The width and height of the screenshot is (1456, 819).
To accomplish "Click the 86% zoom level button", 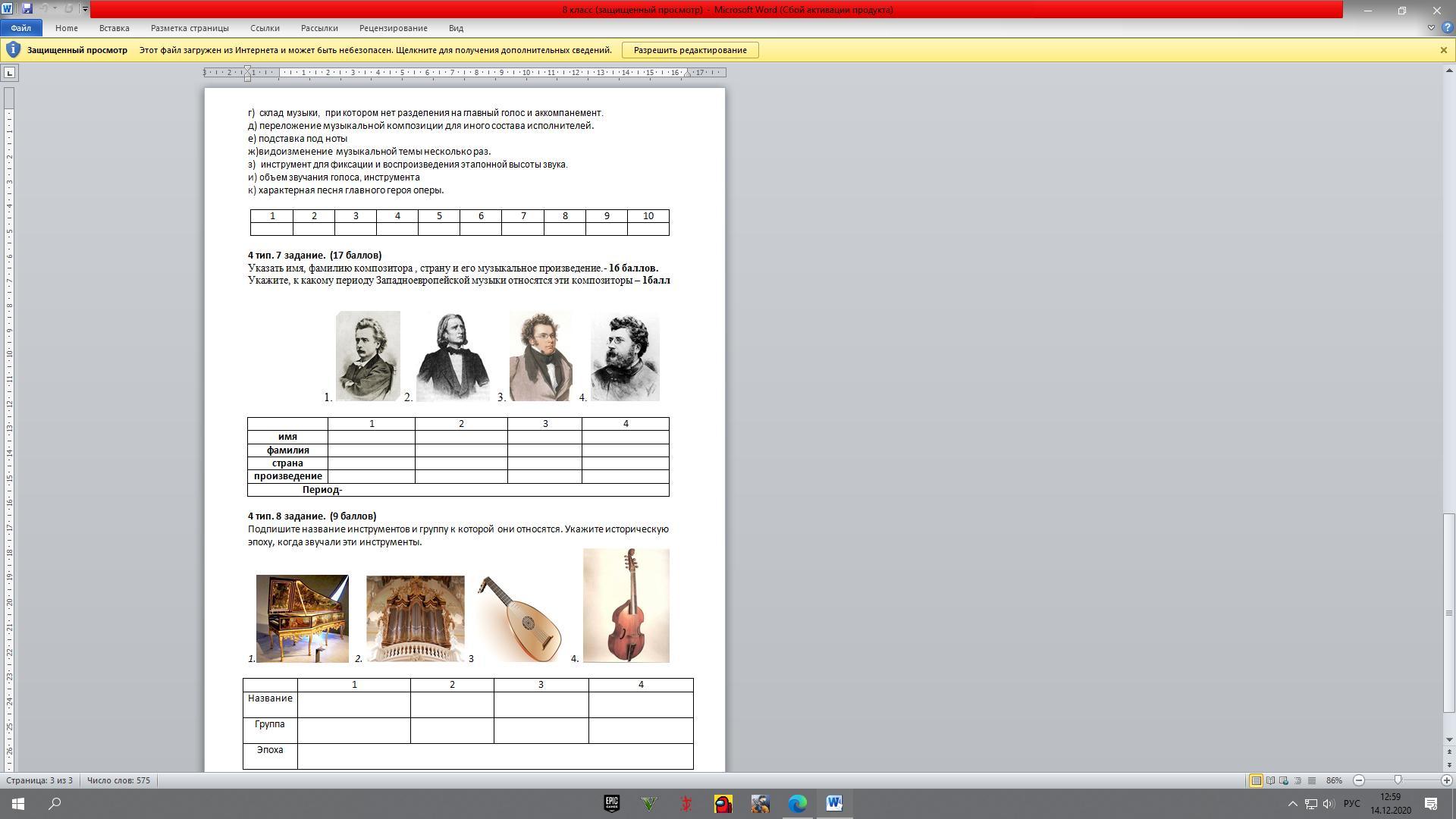I will (x=1334, y=780).
